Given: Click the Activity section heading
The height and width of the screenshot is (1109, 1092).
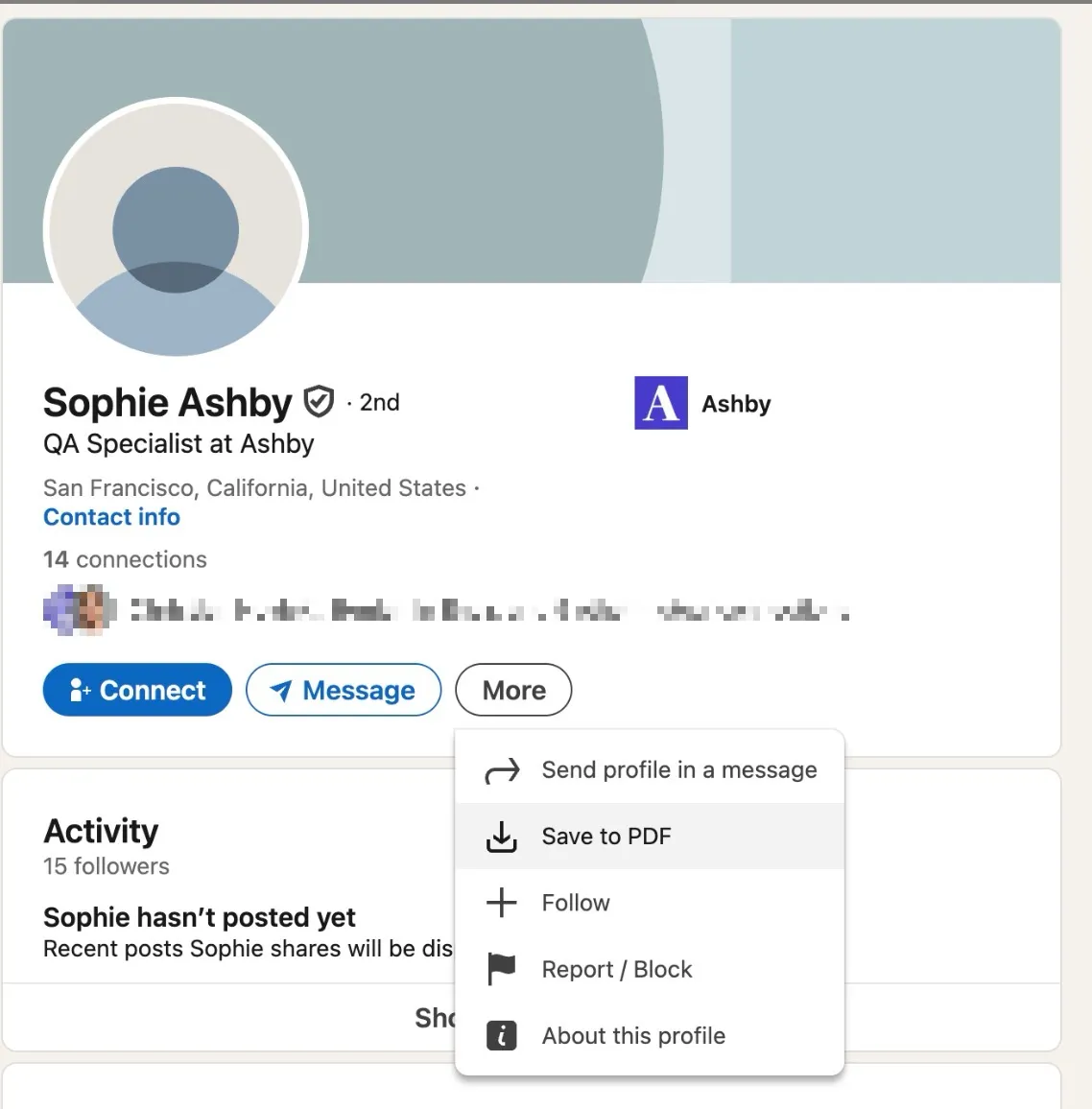Looking at the screenshot, I should pos(101,831).
